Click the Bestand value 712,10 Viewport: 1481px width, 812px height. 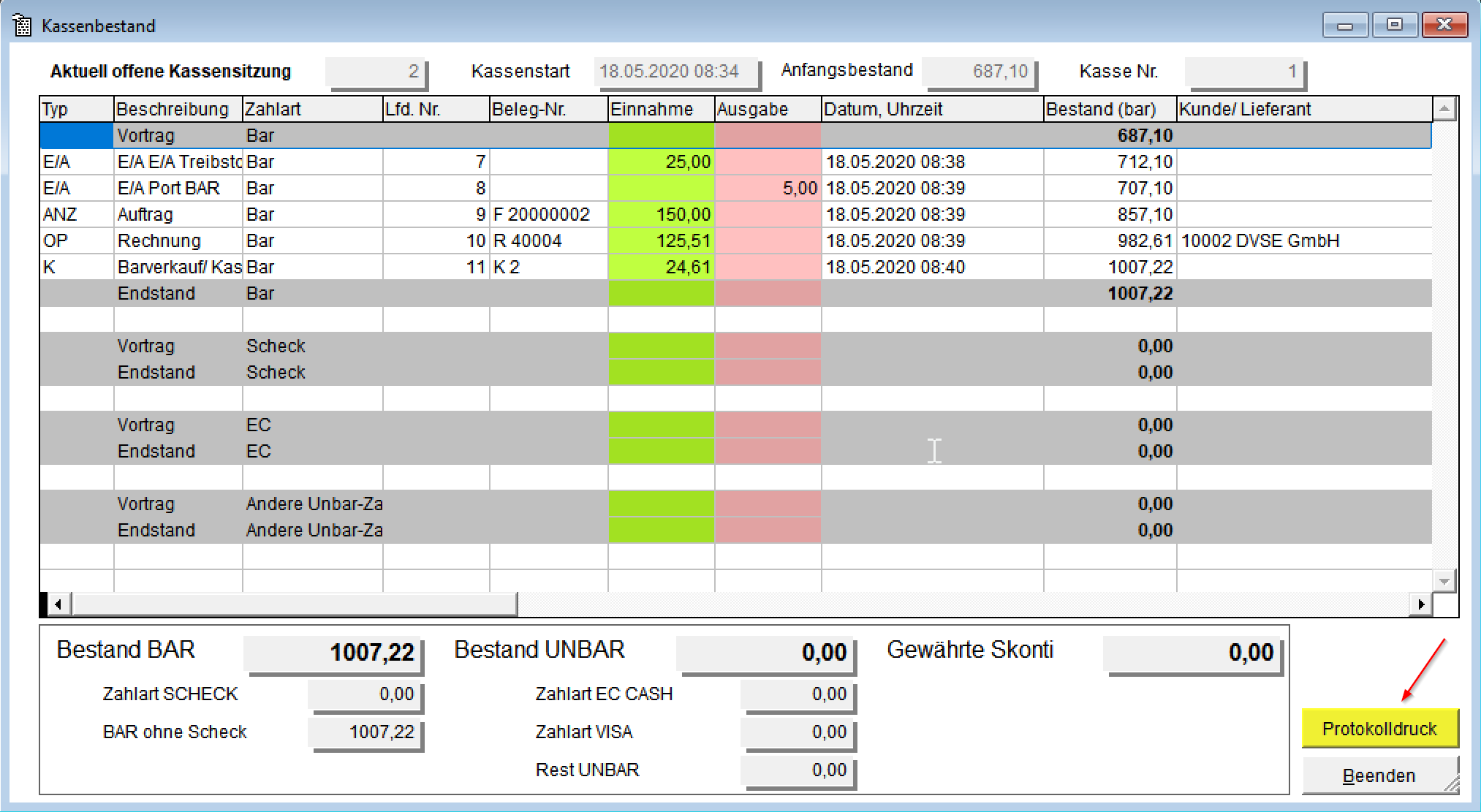(1110, 162)
